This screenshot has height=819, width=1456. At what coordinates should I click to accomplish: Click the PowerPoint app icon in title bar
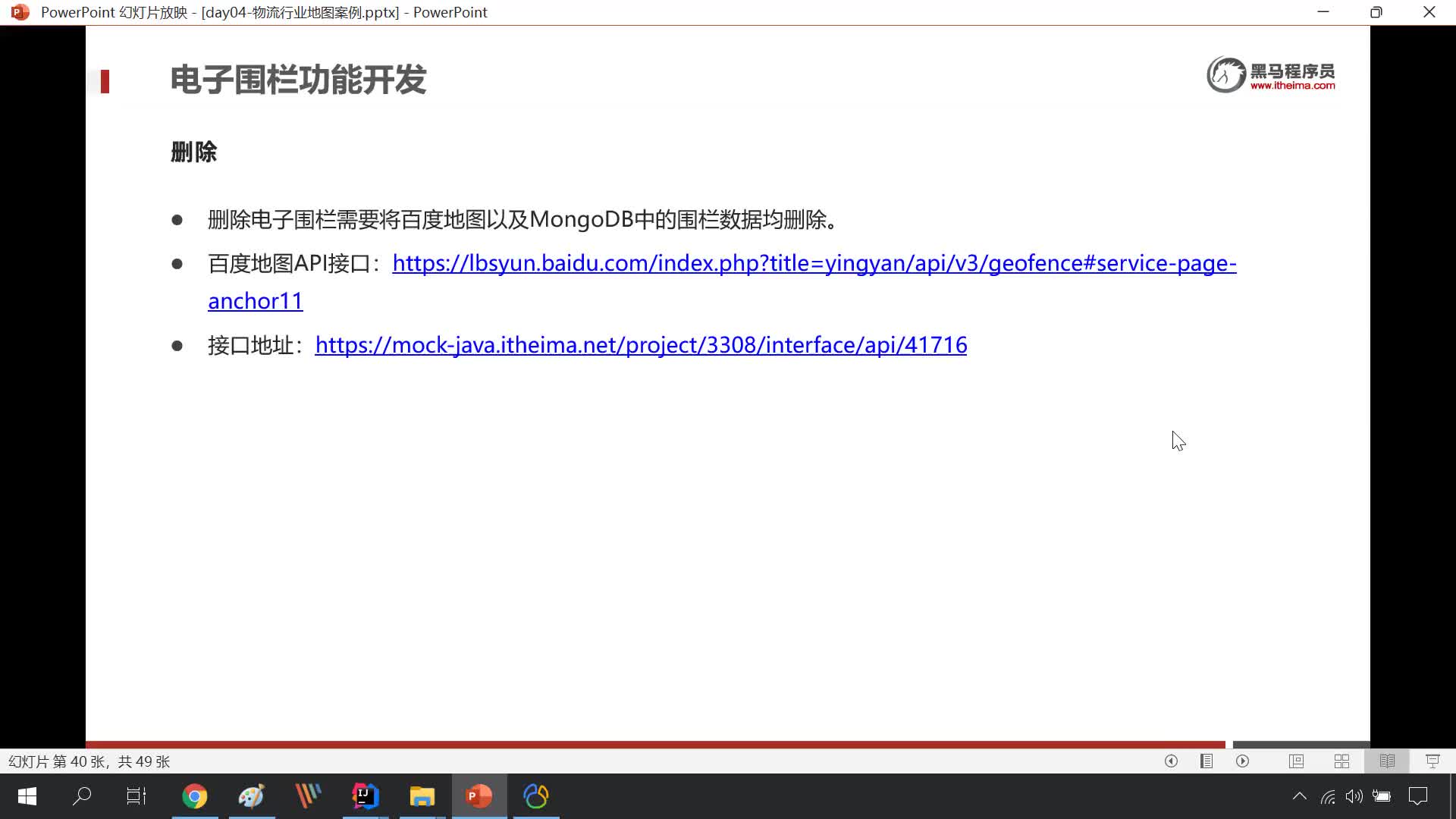(20, 12)
